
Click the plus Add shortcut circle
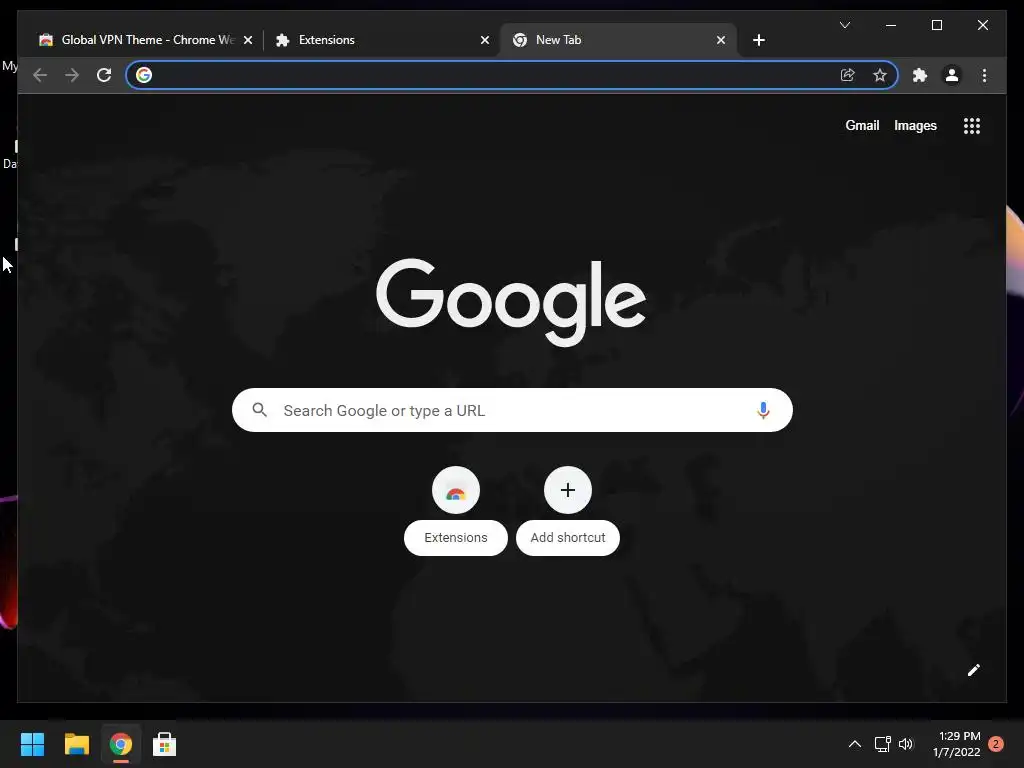(568, 490)
